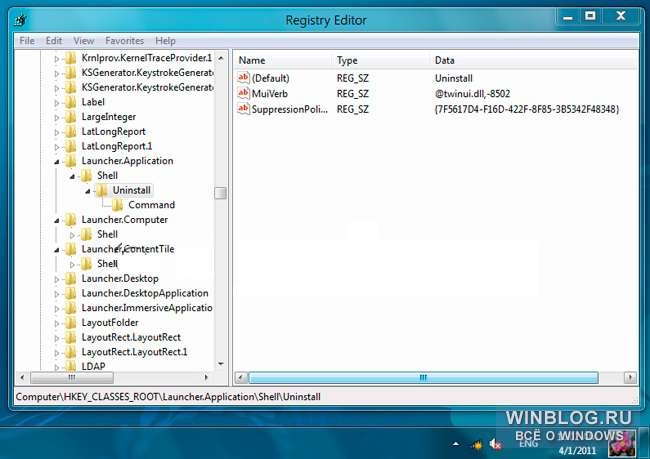Click the ENG language indicator
This screenshot has width=650, height=459.
529,444
